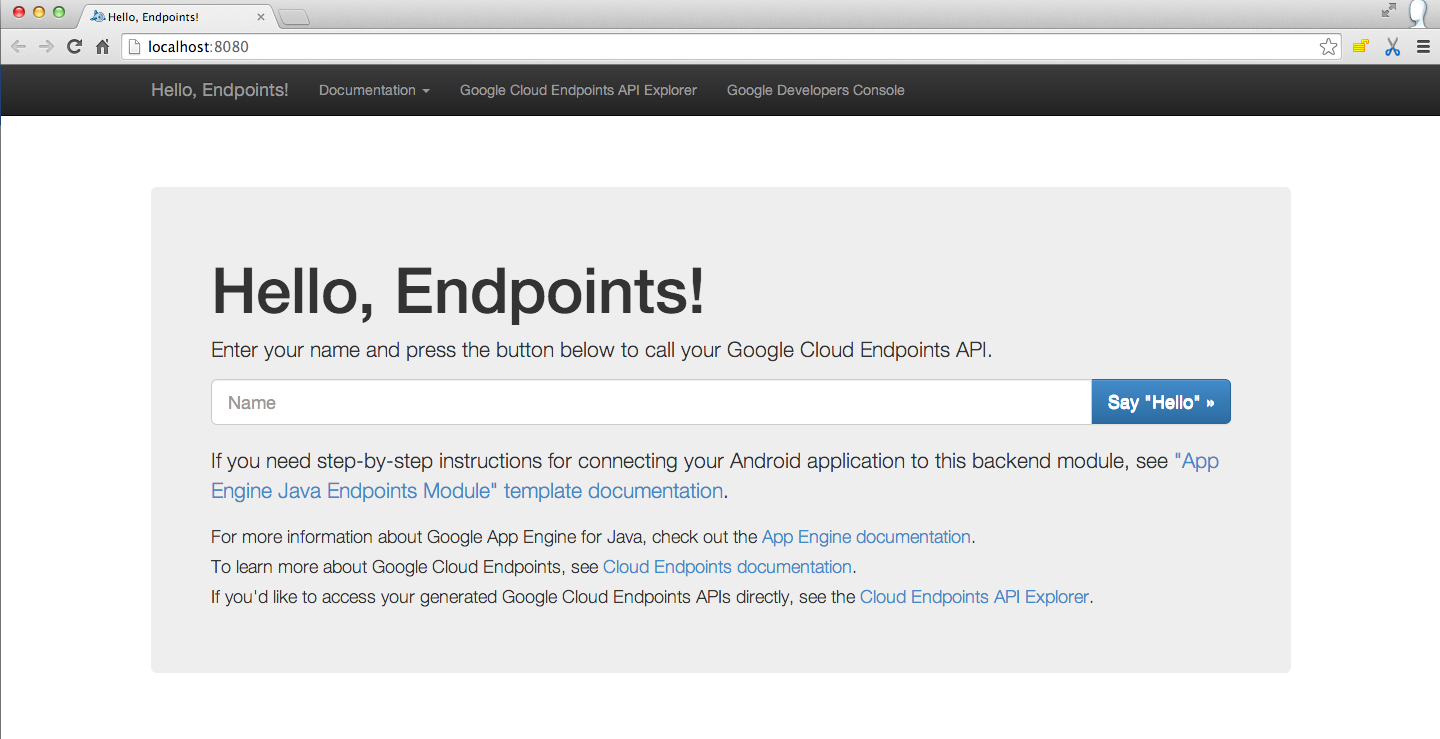Click the browser forward arrow
The height and width of the screenshot is (739, 1440).
coord(46,47)
